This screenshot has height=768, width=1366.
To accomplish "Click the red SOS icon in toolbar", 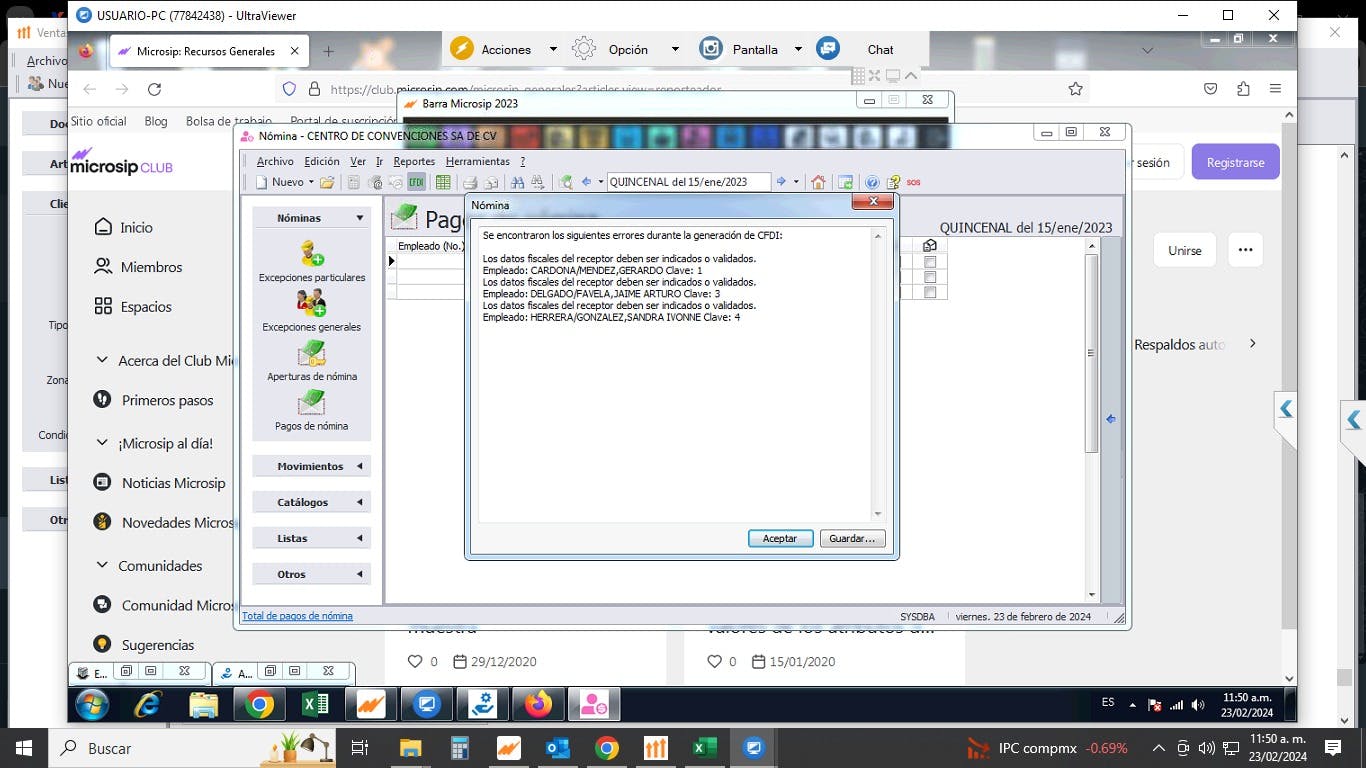I will [913, 182].
